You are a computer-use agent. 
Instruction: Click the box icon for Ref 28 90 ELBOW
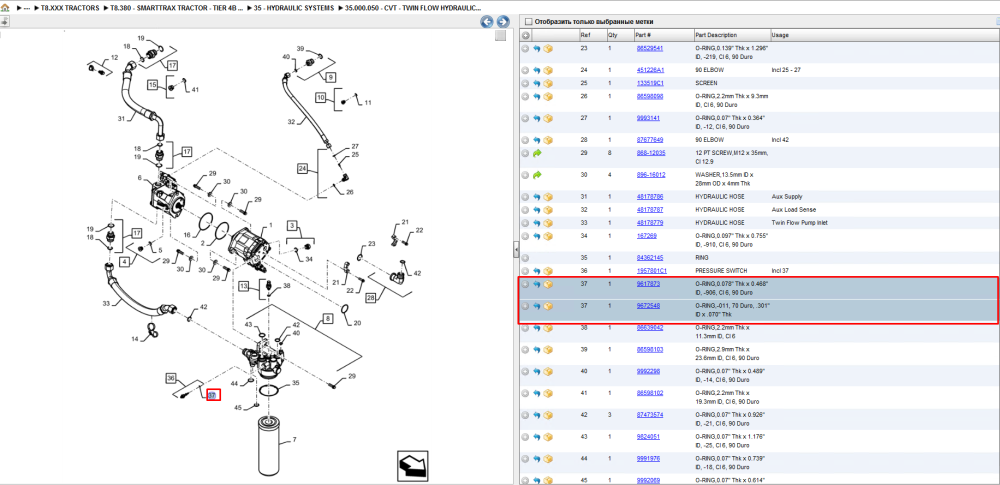click(548, 140)
